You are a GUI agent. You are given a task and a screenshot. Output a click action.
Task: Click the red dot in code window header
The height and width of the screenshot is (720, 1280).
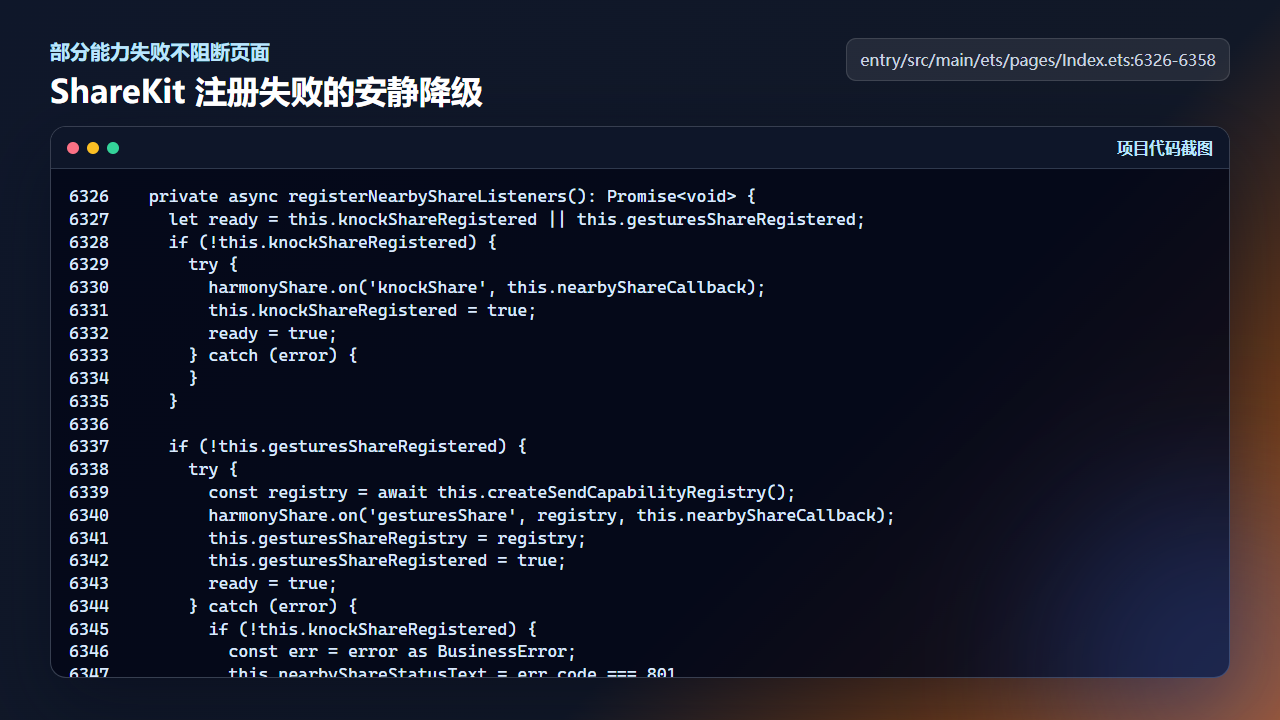(x=73, y=148)
